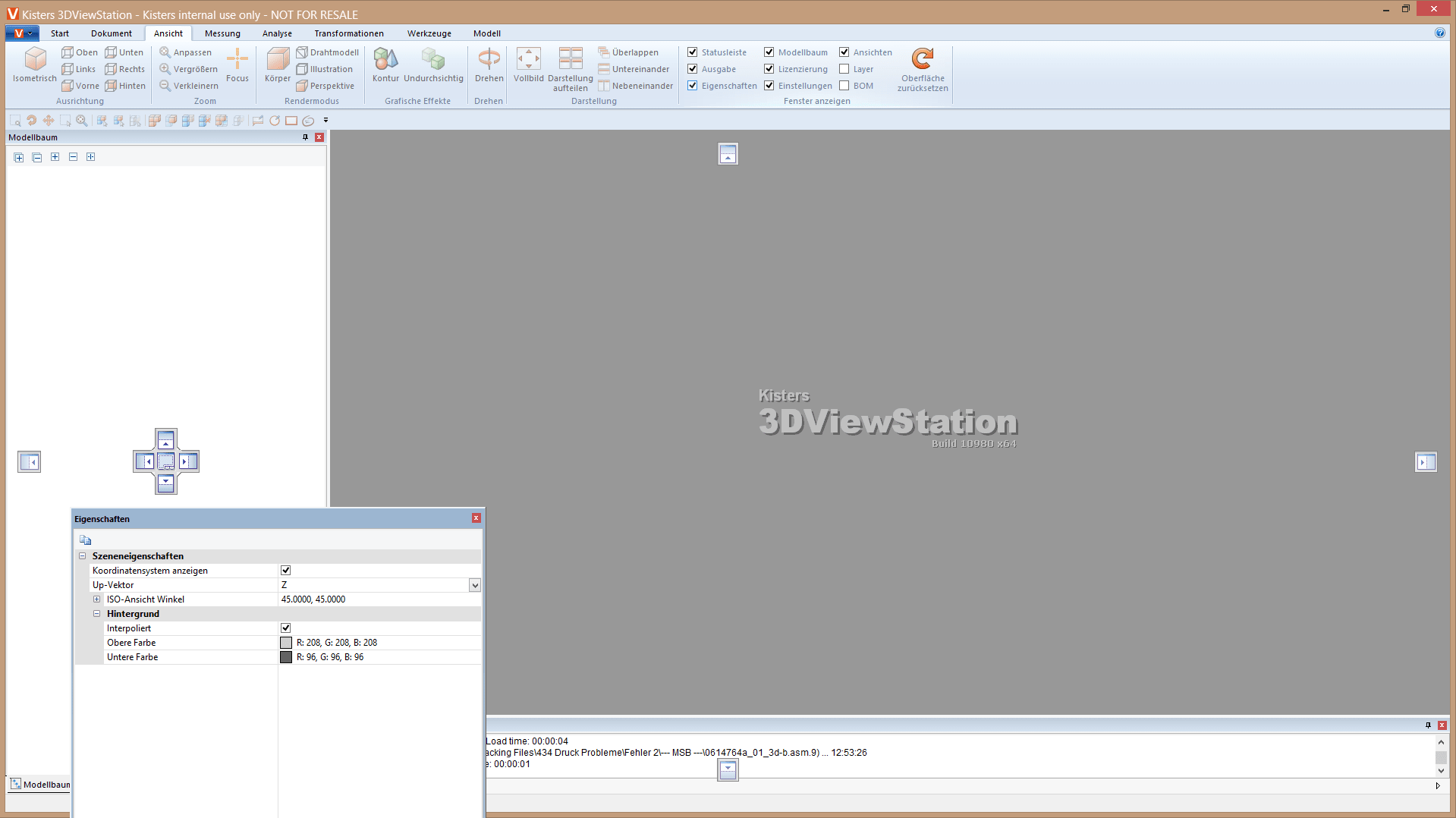The image size is (1456, 818).
Task: Click Verkleinern to zoom out
Action: point(189,86)
